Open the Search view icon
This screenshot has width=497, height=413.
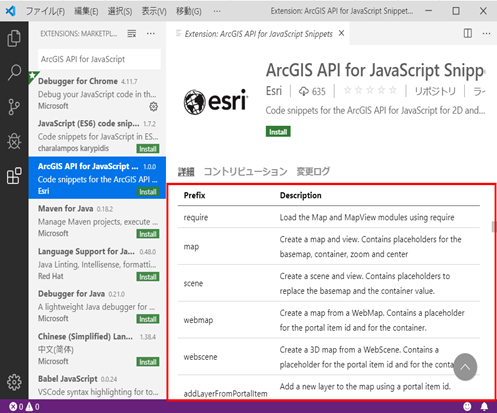[14, 72]
